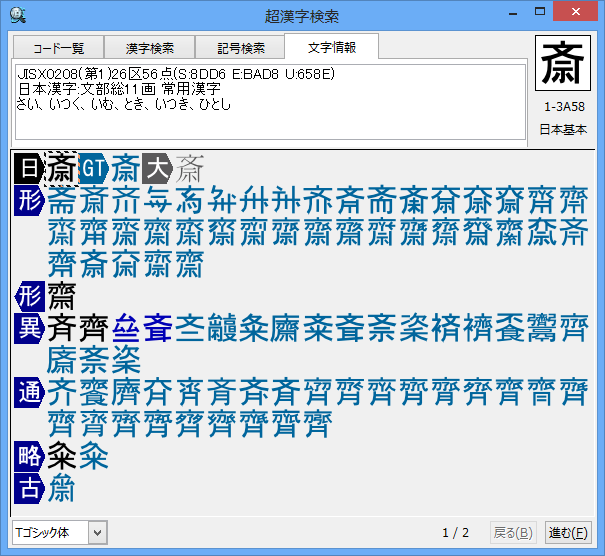
Task: Select the 文字情報 tab
Action: pos(331,47)
